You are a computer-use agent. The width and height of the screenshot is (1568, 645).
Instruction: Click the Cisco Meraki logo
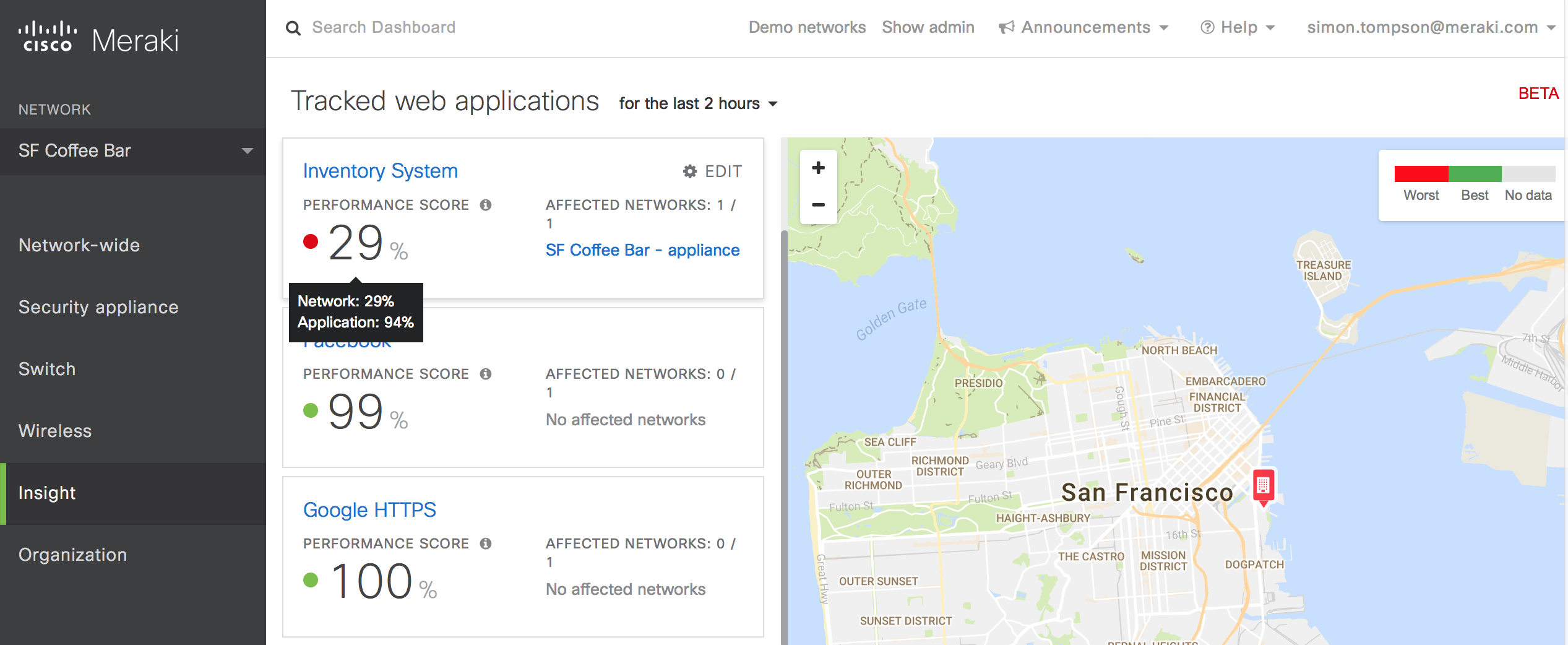98,38
